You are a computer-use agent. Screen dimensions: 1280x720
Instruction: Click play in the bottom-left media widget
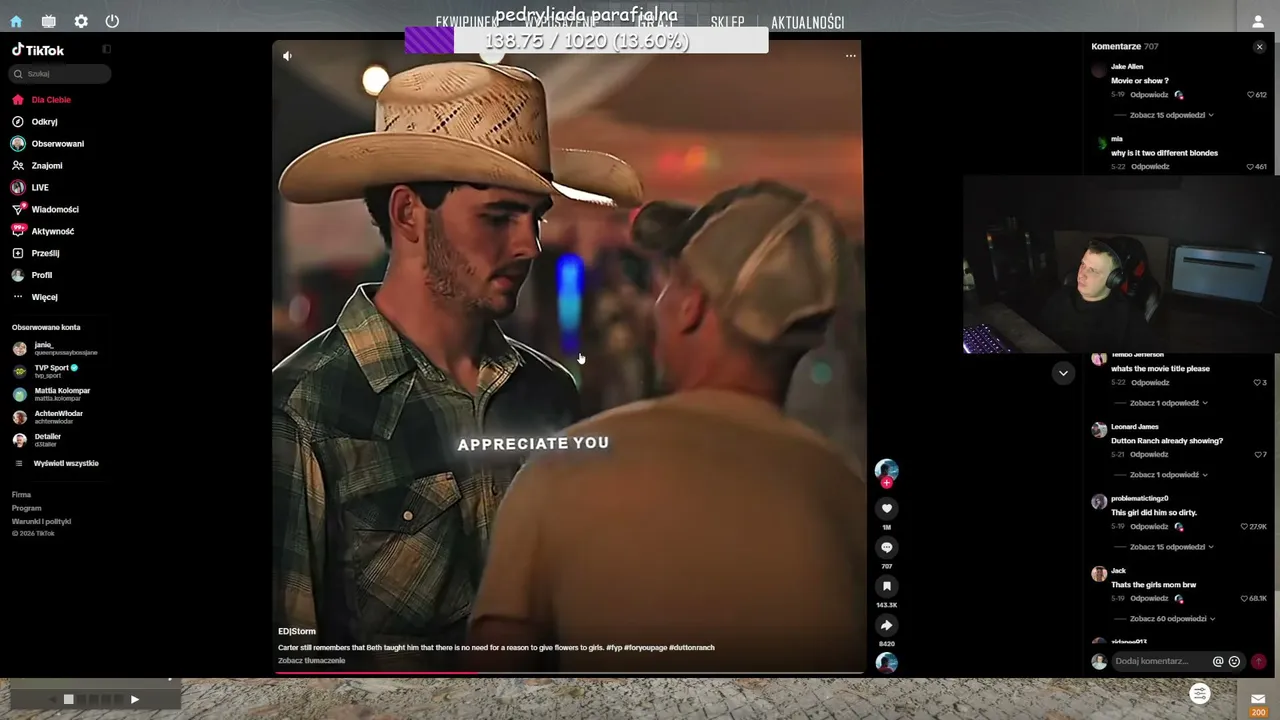(135, 700)
